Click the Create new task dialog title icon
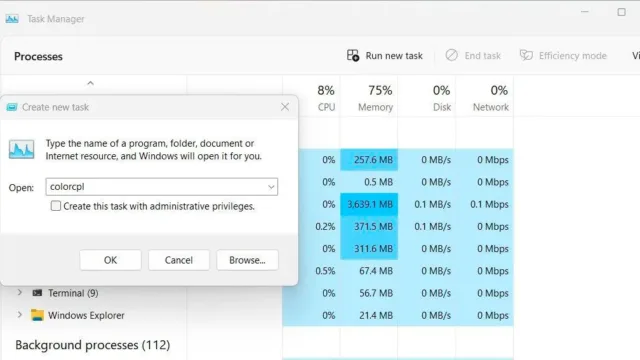This screenshot has height=360, width=640. click(x=12, y=107)
